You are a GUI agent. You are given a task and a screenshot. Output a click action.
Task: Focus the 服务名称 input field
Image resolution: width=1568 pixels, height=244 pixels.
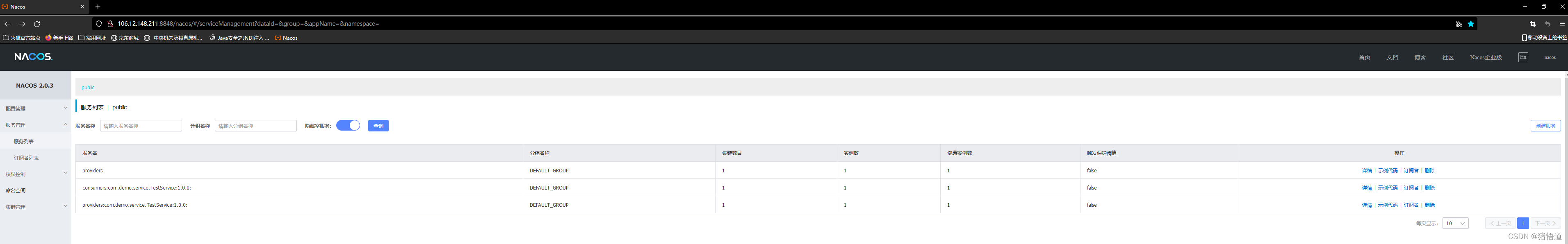click(141, 125)
